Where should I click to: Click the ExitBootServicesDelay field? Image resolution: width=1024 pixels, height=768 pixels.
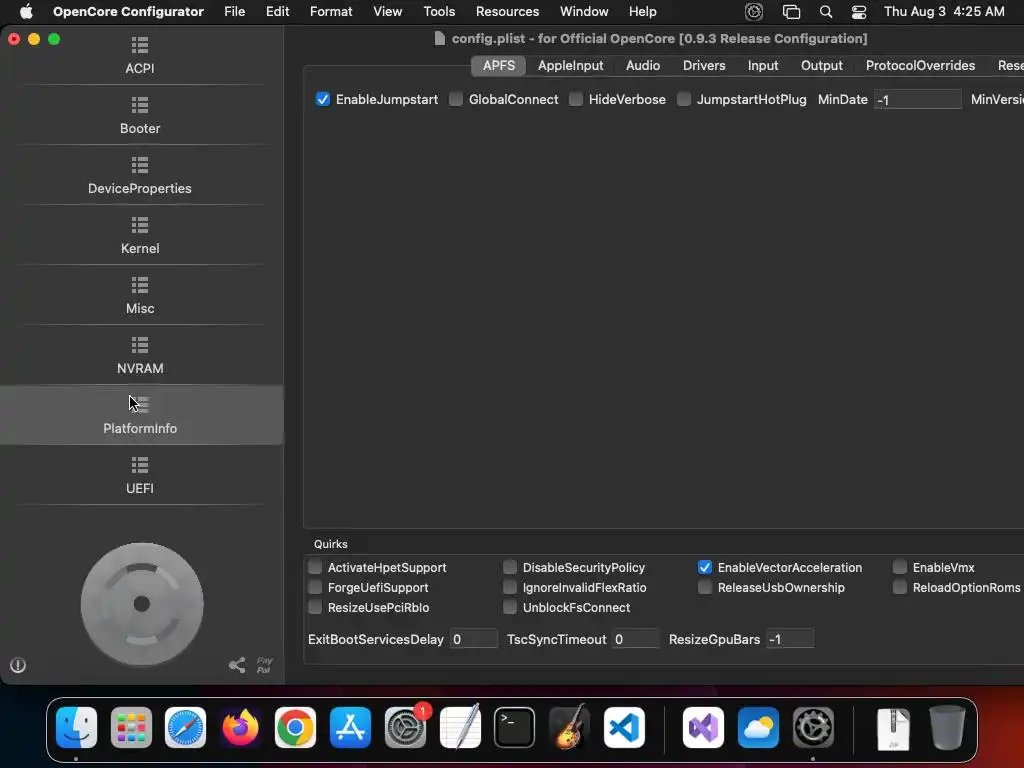tap(474, 639)
